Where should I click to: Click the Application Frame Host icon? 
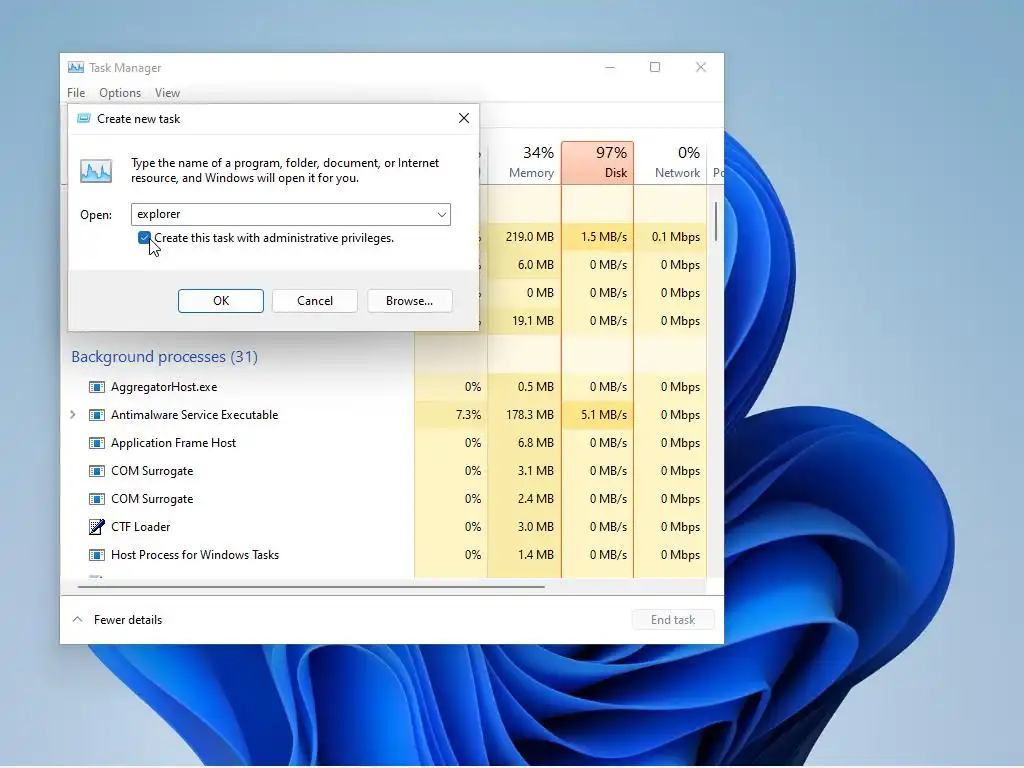pyautogui.click(x=97, y=443)
